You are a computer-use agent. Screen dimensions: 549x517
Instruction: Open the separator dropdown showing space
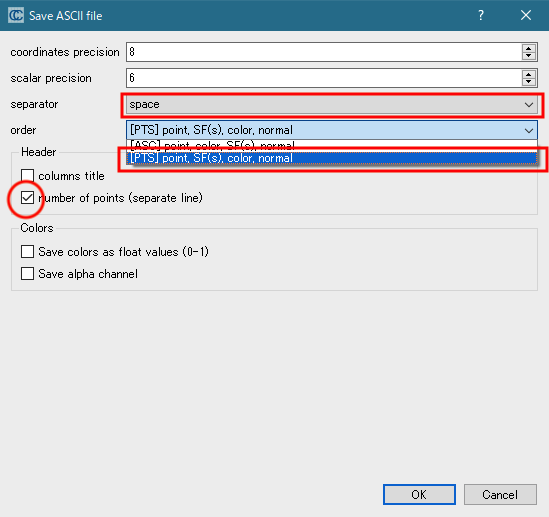click(332, 104)
